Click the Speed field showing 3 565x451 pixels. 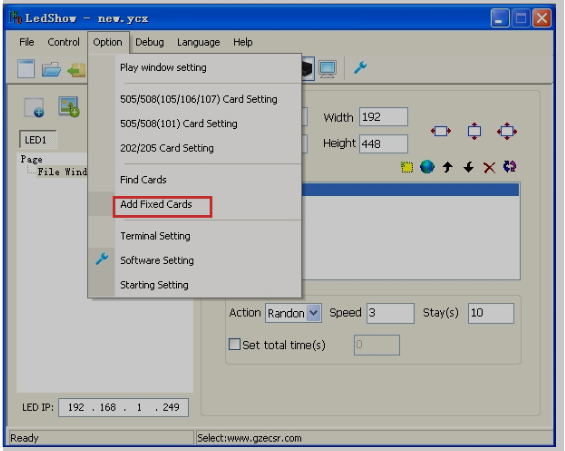[390, 313]
